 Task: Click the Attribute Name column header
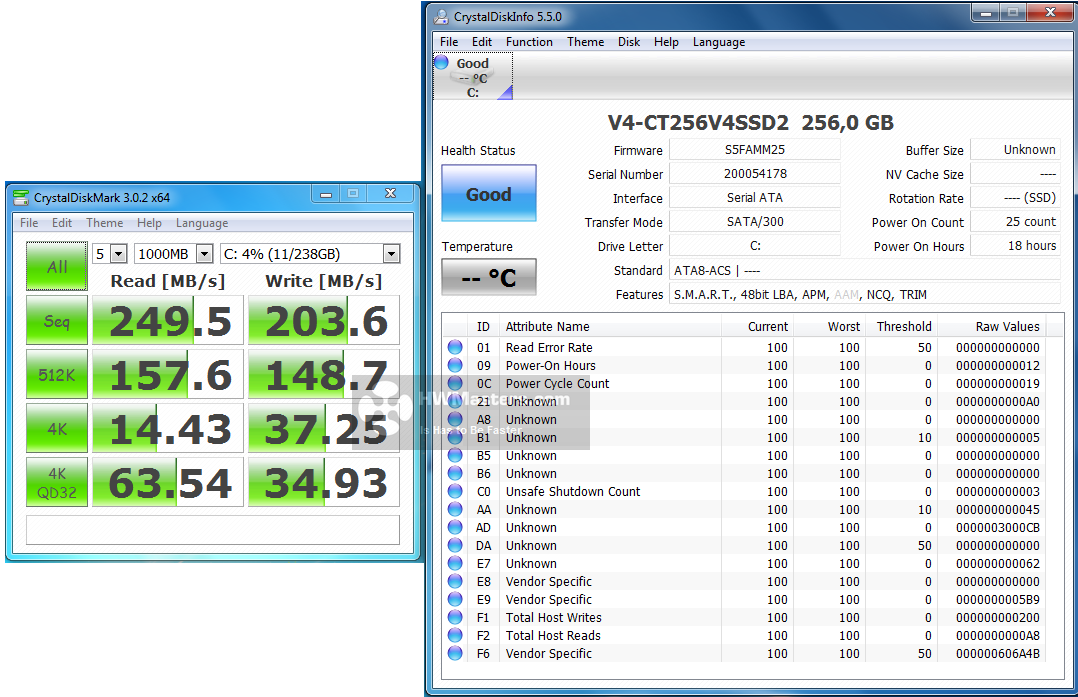611,327
